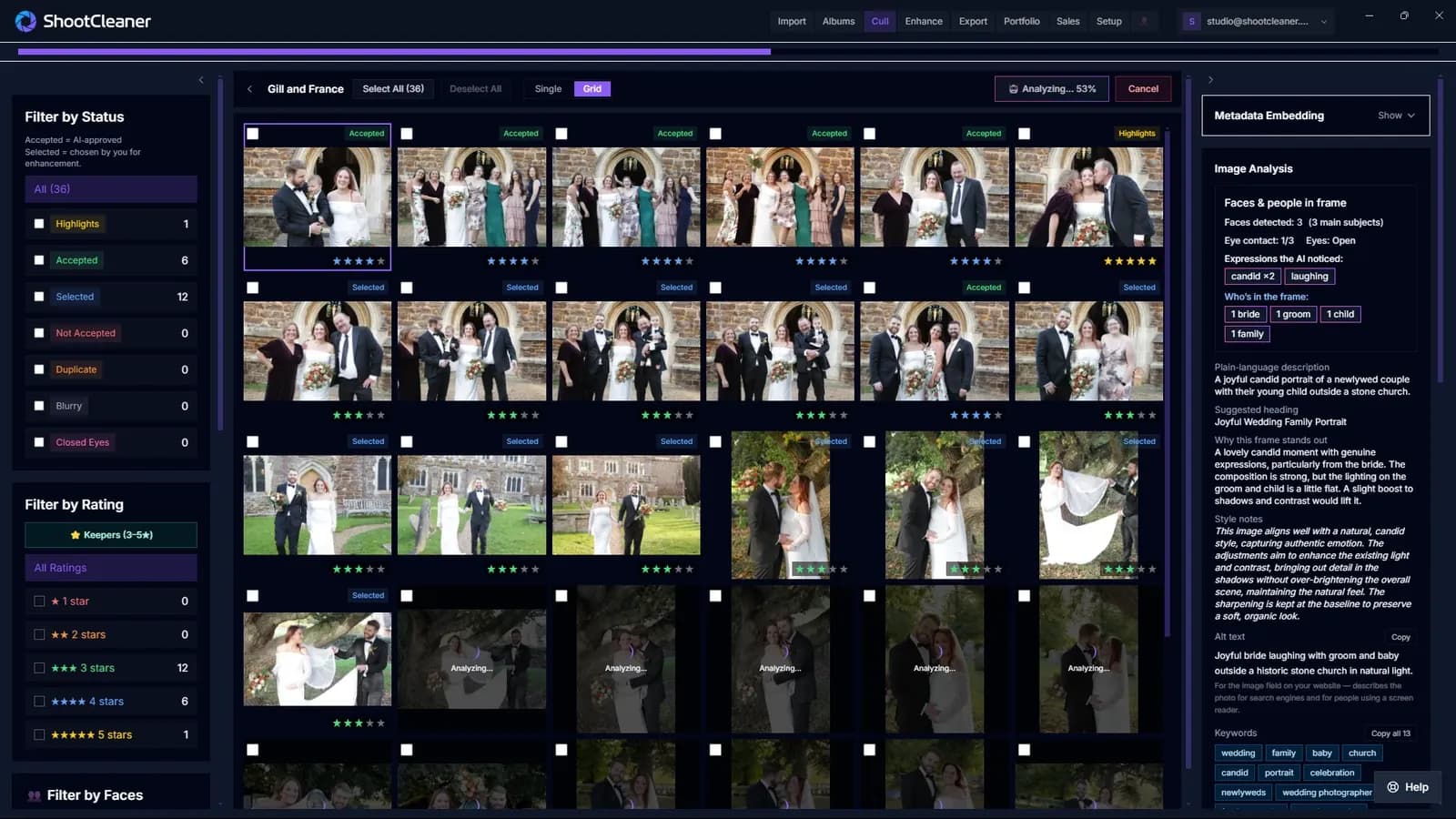Tick the 2 stars rating checkbox

[x=39, y=634]
